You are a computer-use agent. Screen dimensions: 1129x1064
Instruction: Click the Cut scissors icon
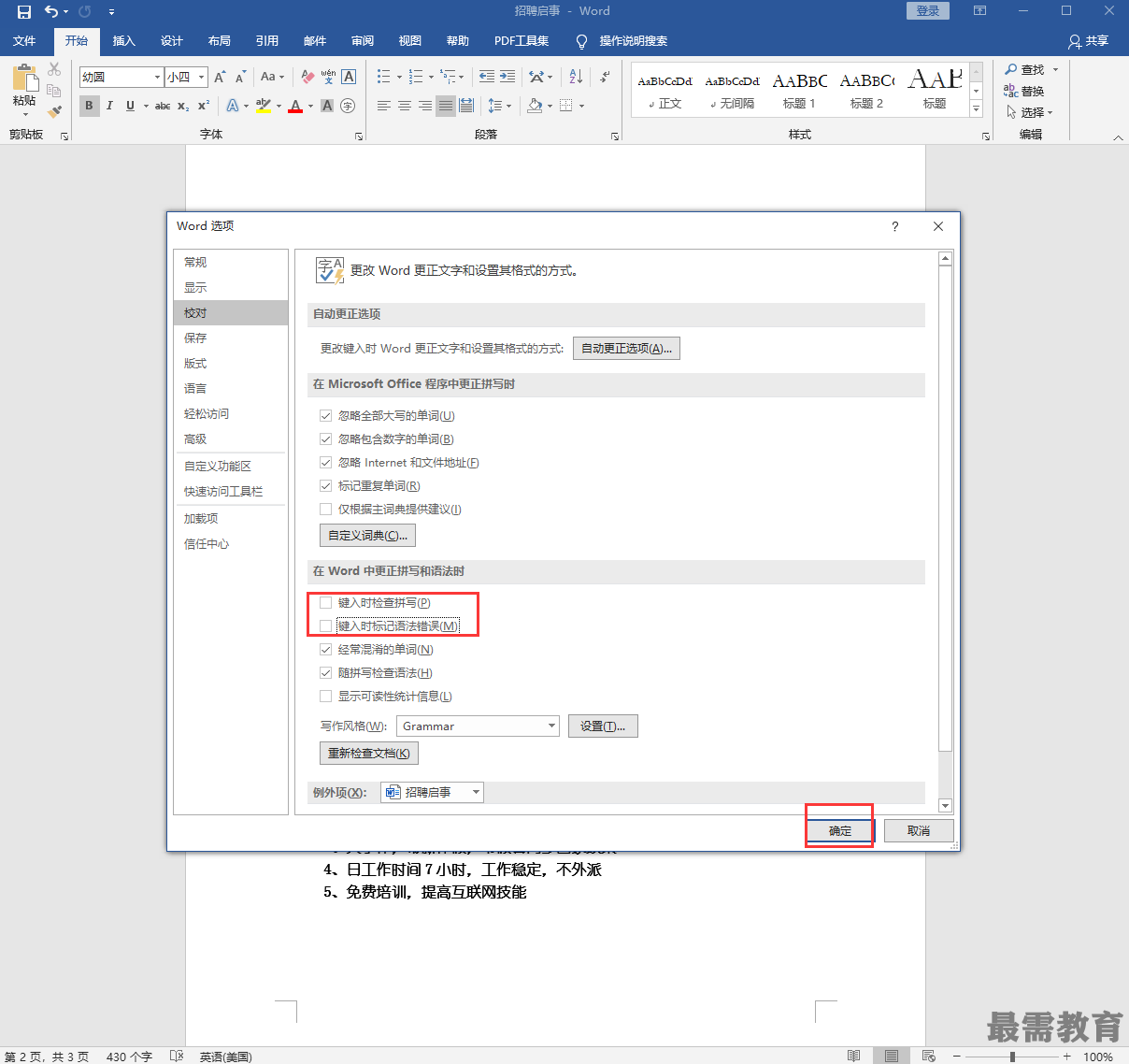coord(54,69)
